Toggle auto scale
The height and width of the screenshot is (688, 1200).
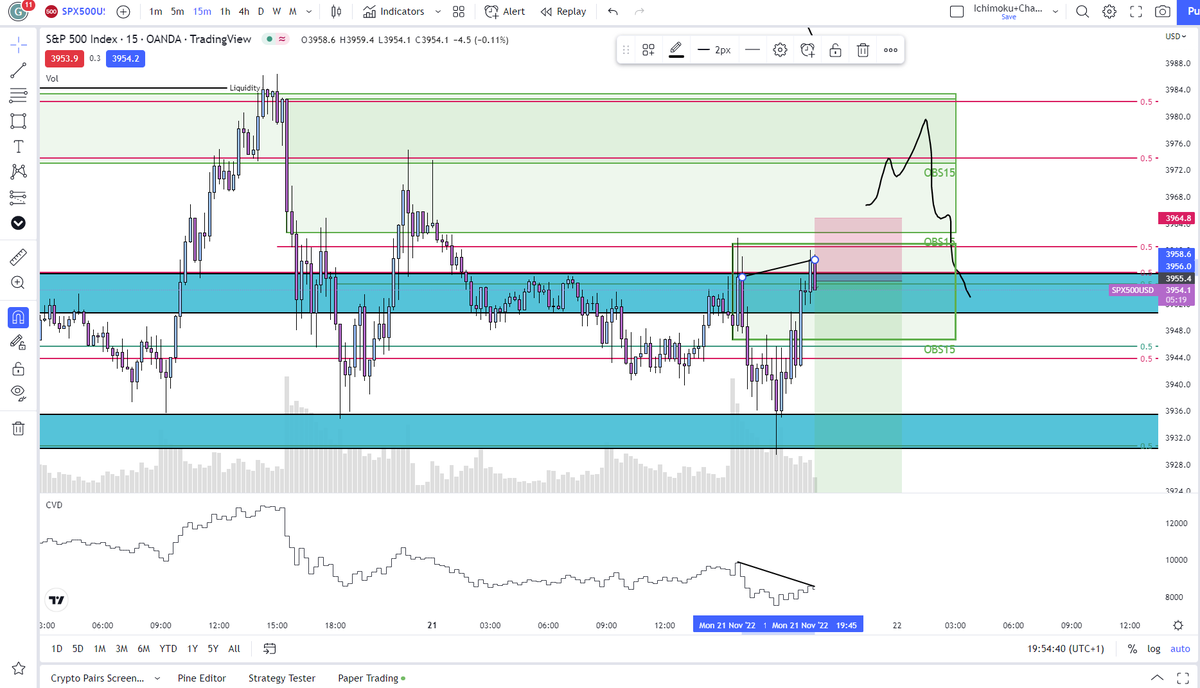(x=1178, y=649)
